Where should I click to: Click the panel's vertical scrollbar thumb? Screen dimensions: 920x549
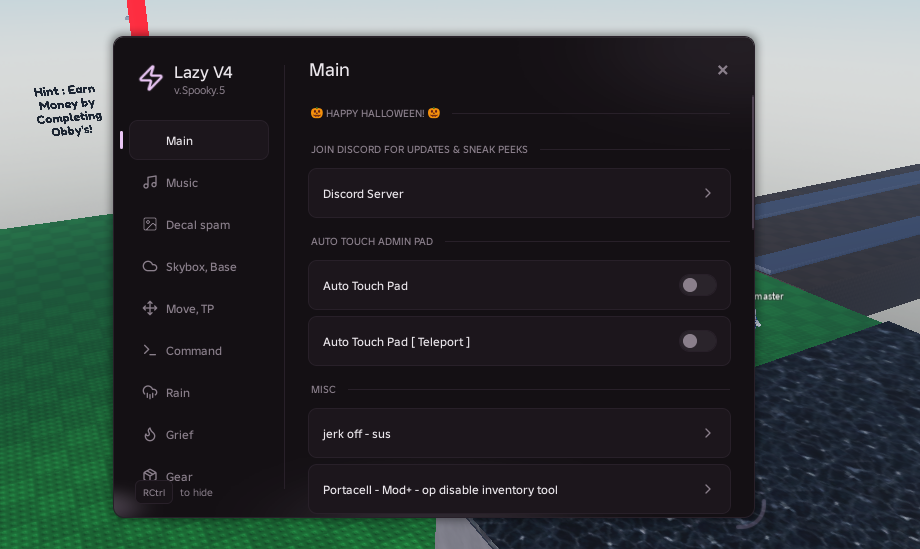tap(753, 162)
